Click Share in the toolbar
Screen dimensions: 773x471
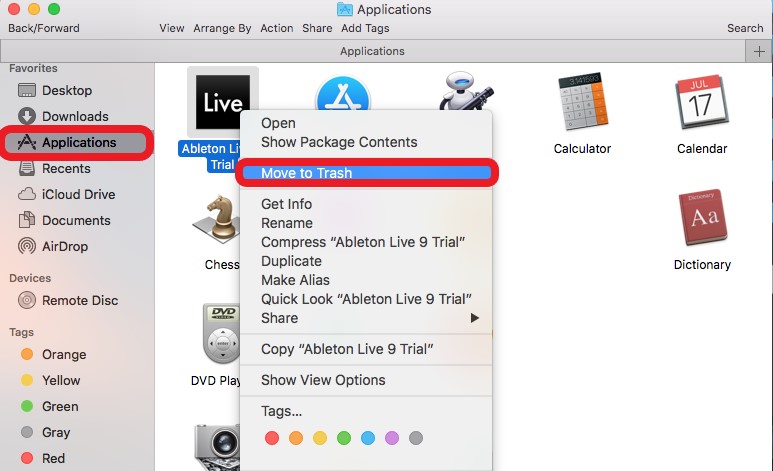pos(317,29)
